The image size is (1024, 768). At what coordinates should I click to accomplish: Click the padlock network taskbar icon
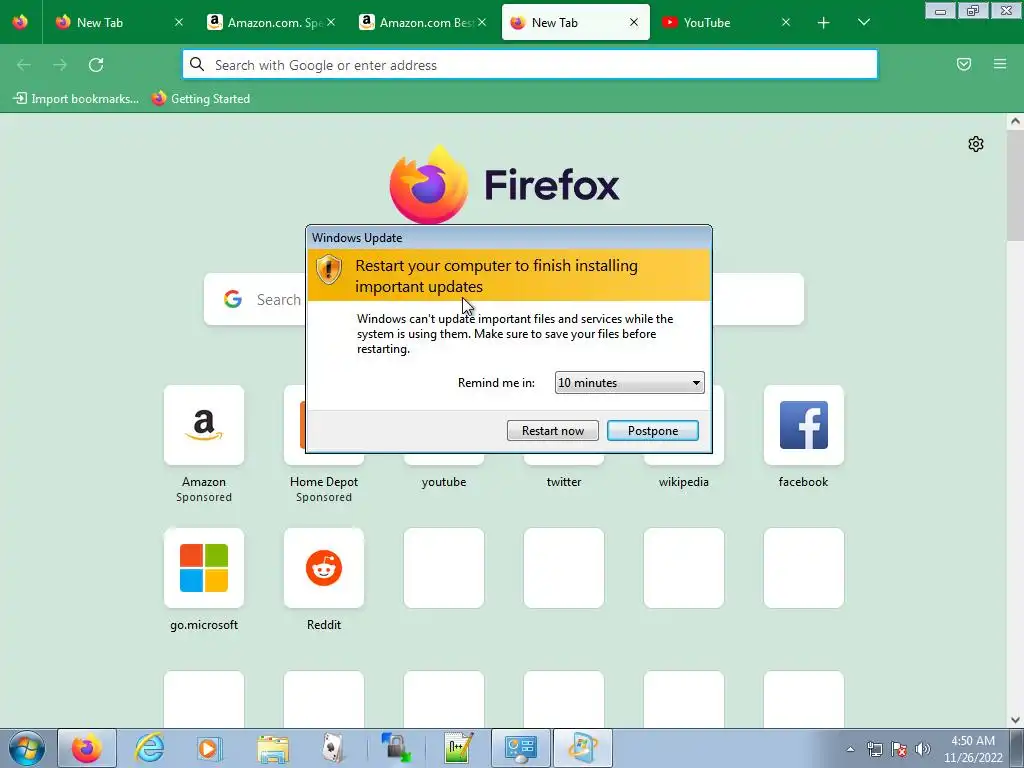coord(395,748)
